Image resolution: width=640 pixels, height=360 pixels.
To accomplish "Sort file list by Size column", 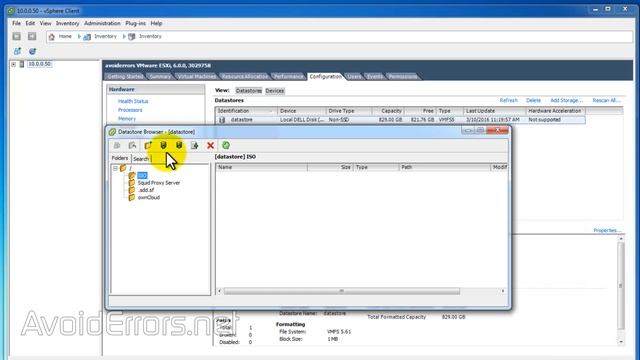I will (330, 167).
